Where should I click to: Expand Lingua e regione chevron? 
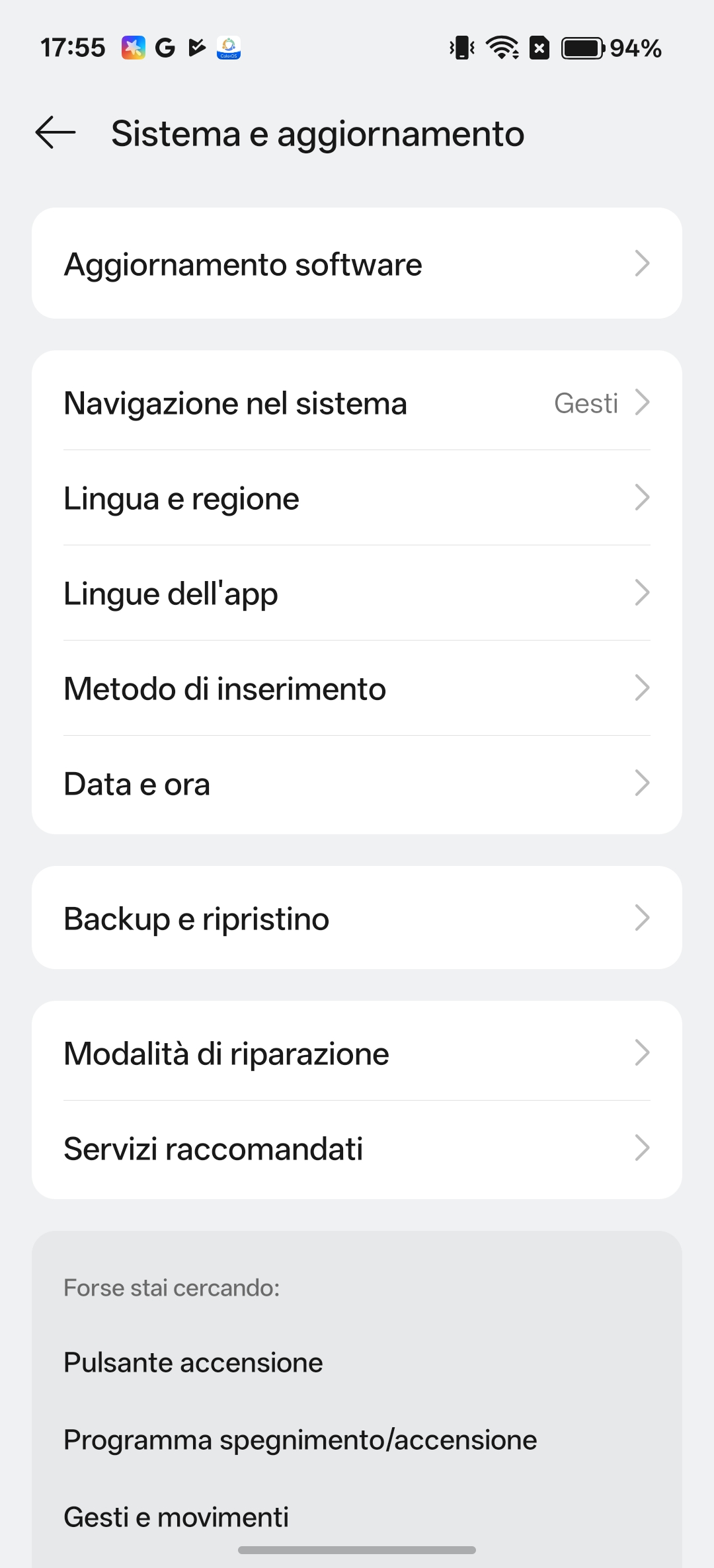click(x=642, y=497)
